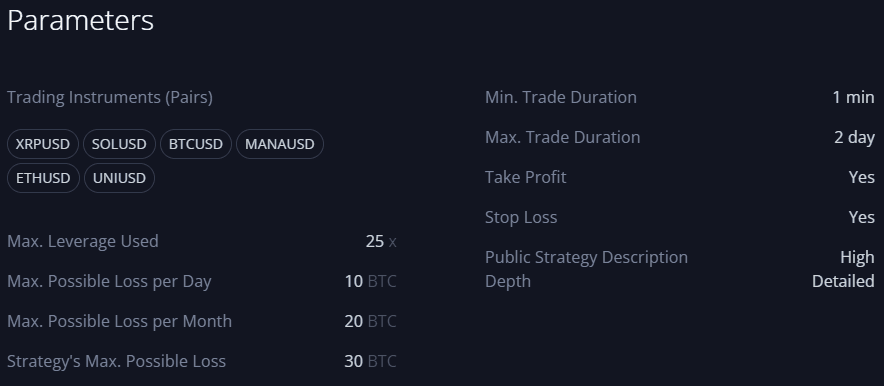Click the 20 BTC monthly loss value
This screenshot has height=386, width=884.
(370, 321)
